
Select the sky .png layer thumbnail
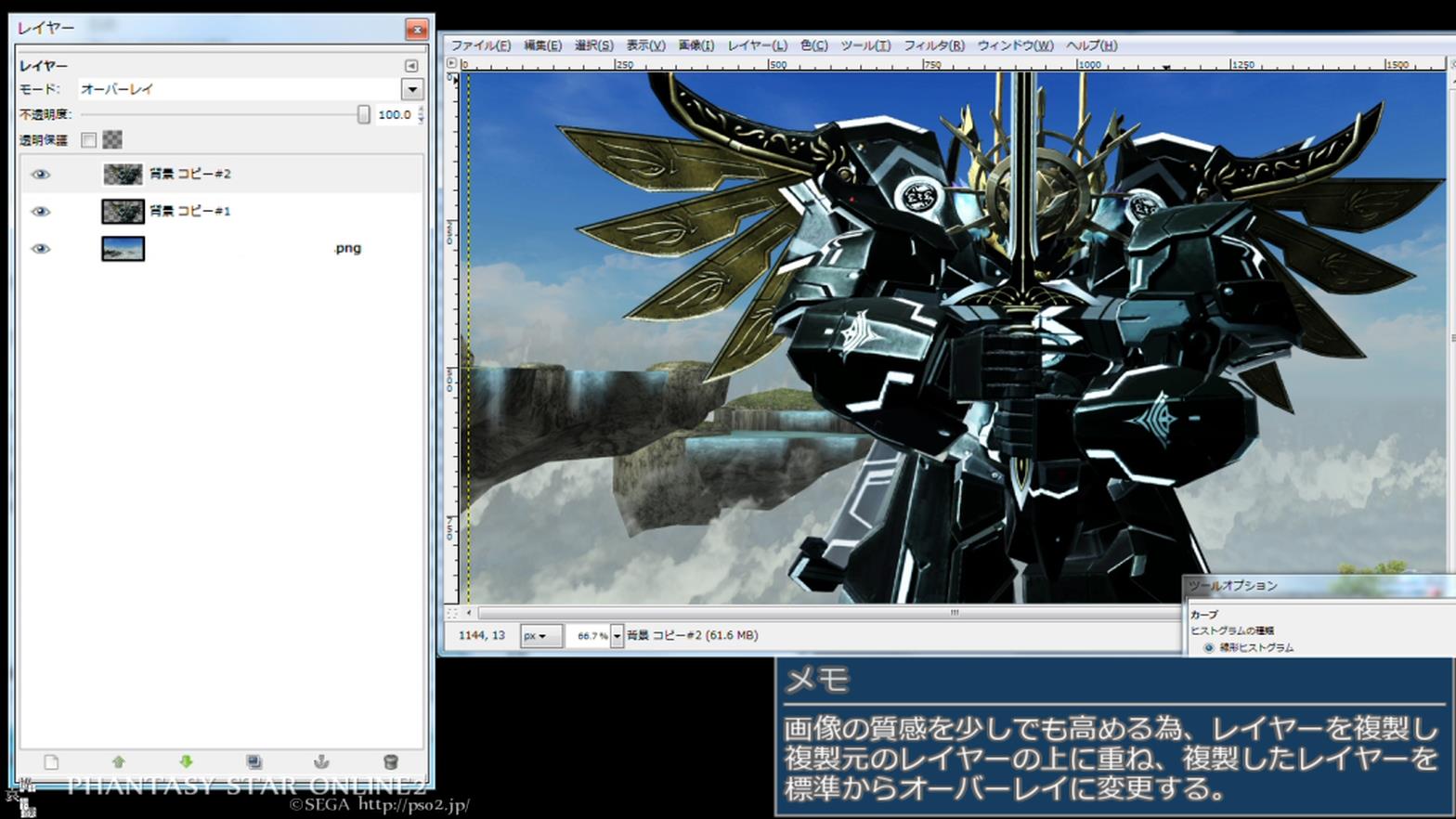pos(123,249)
